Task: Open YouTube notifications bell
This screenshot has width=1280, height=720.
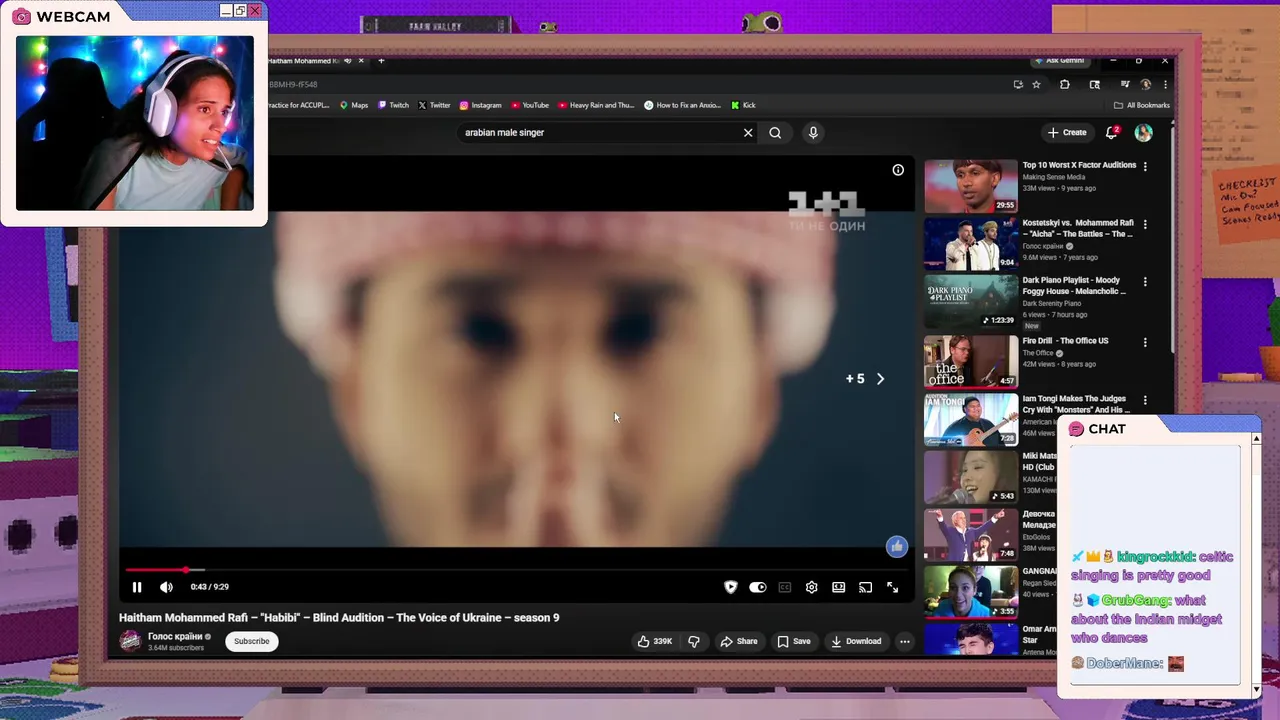Action: 1111,132
